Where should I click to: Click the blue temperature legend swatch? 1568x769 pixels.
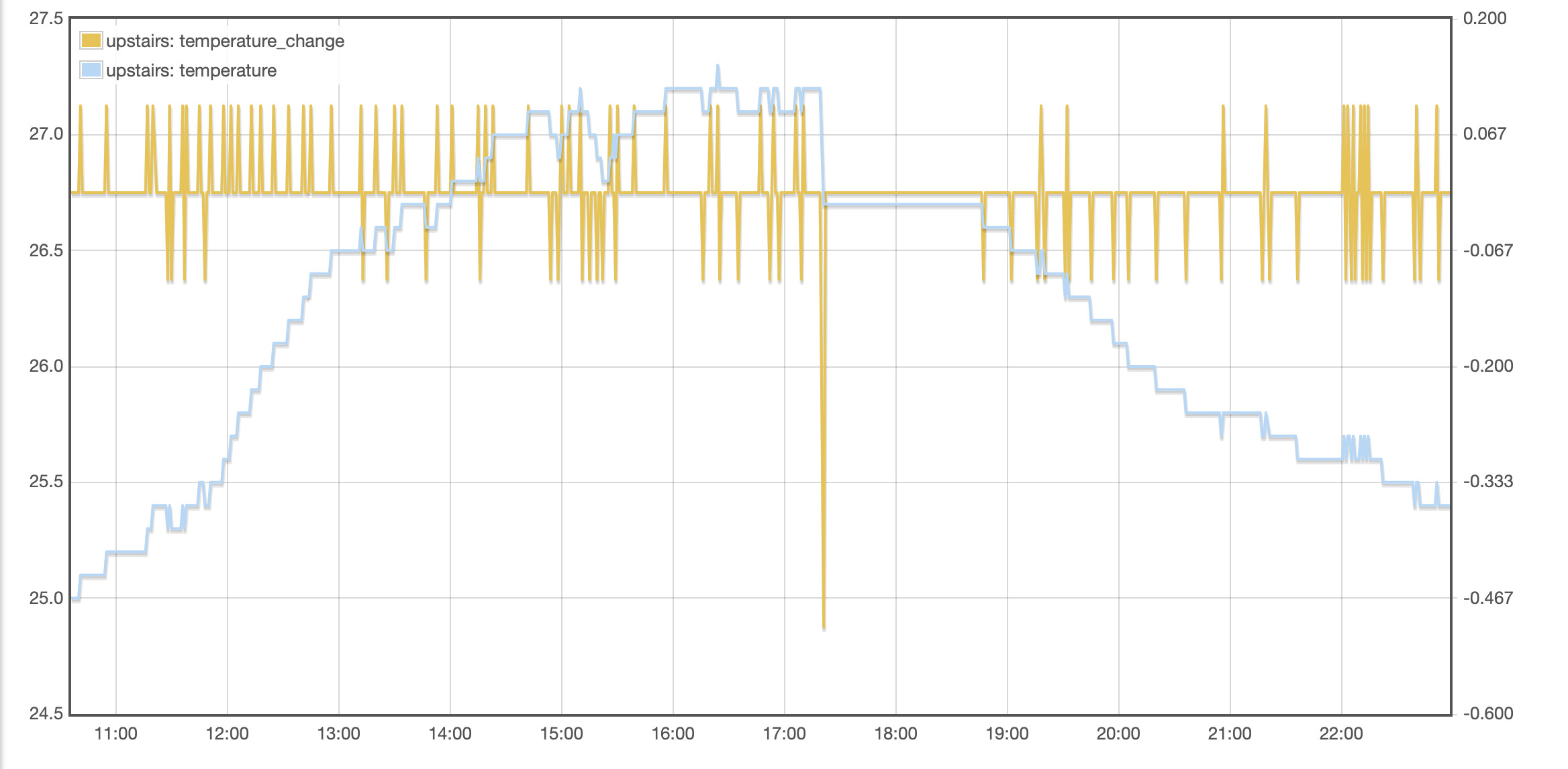[x=91, y=70]
